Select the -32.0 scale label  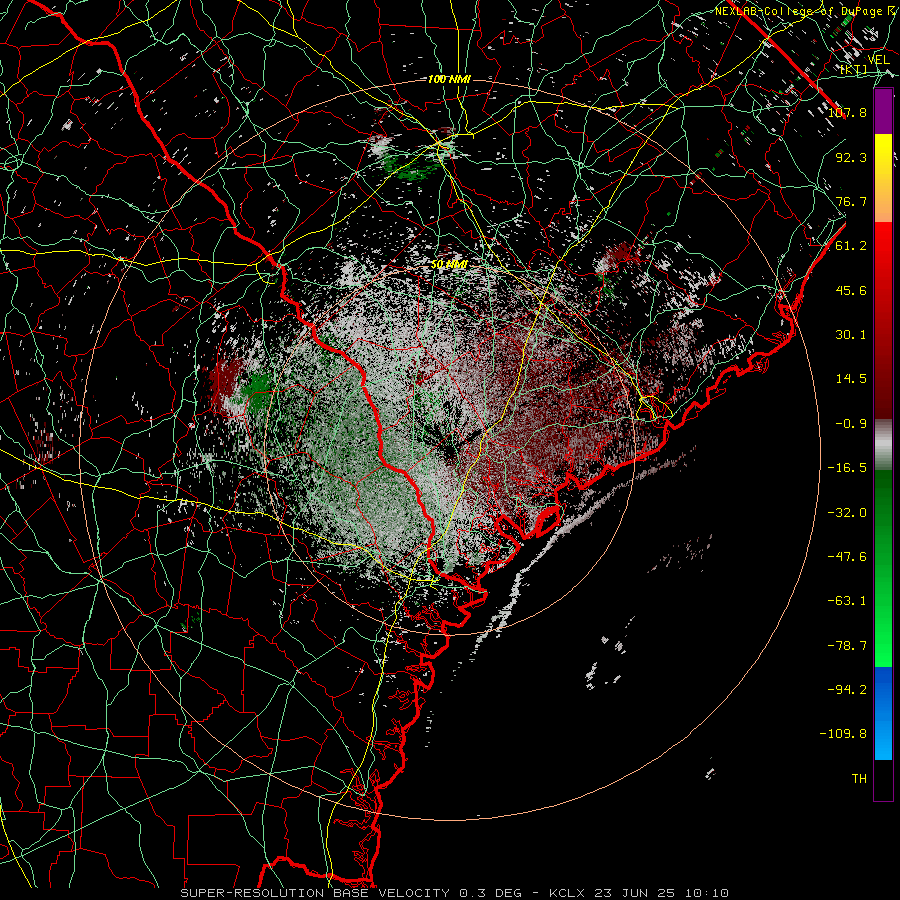tap(847, 513)
